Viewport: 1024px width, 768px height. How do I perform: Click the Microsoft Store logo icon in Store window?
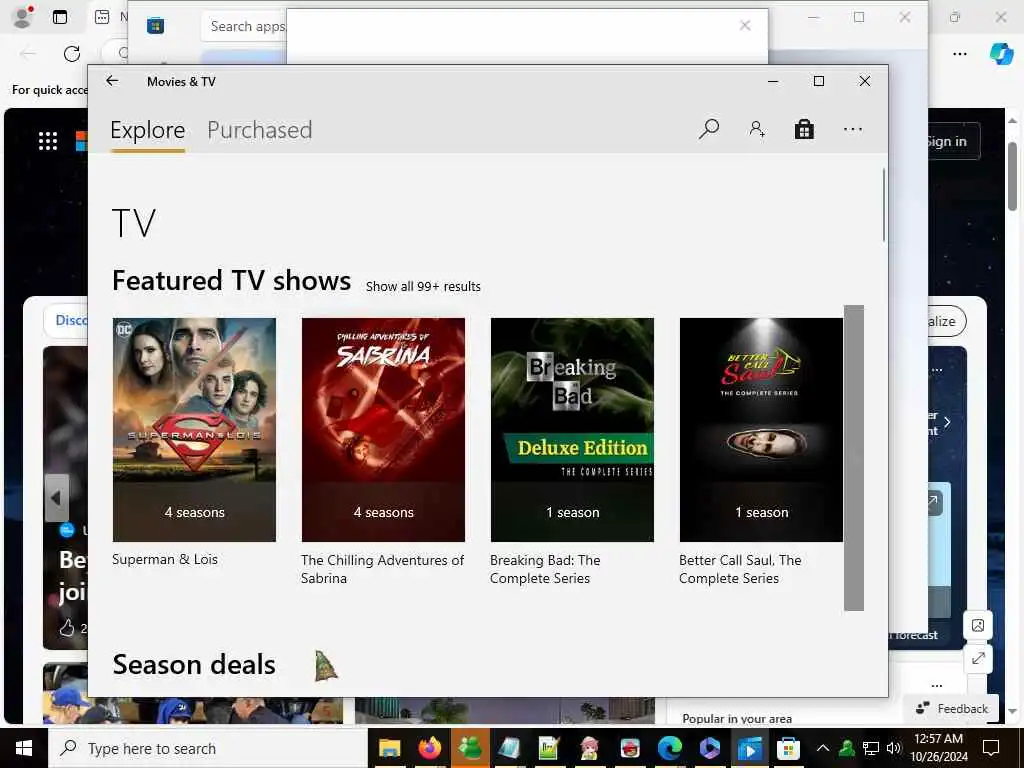point(155,26)
